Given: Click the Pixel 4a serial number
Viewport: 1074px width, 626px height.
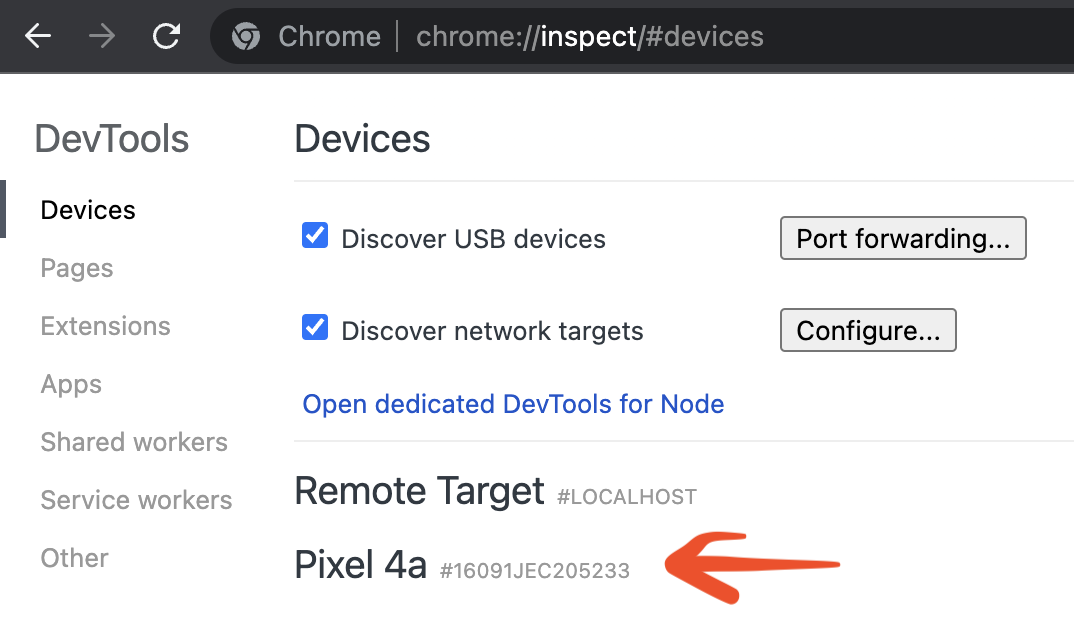Looking at the screenshot, I should pyautogui.click(x=534, y=570).
